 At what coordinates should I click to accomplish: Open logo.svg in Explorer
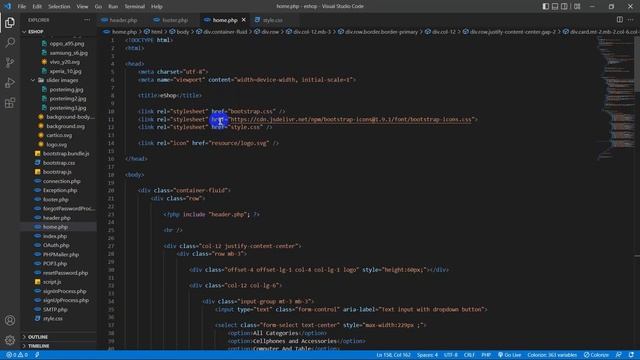56,144
